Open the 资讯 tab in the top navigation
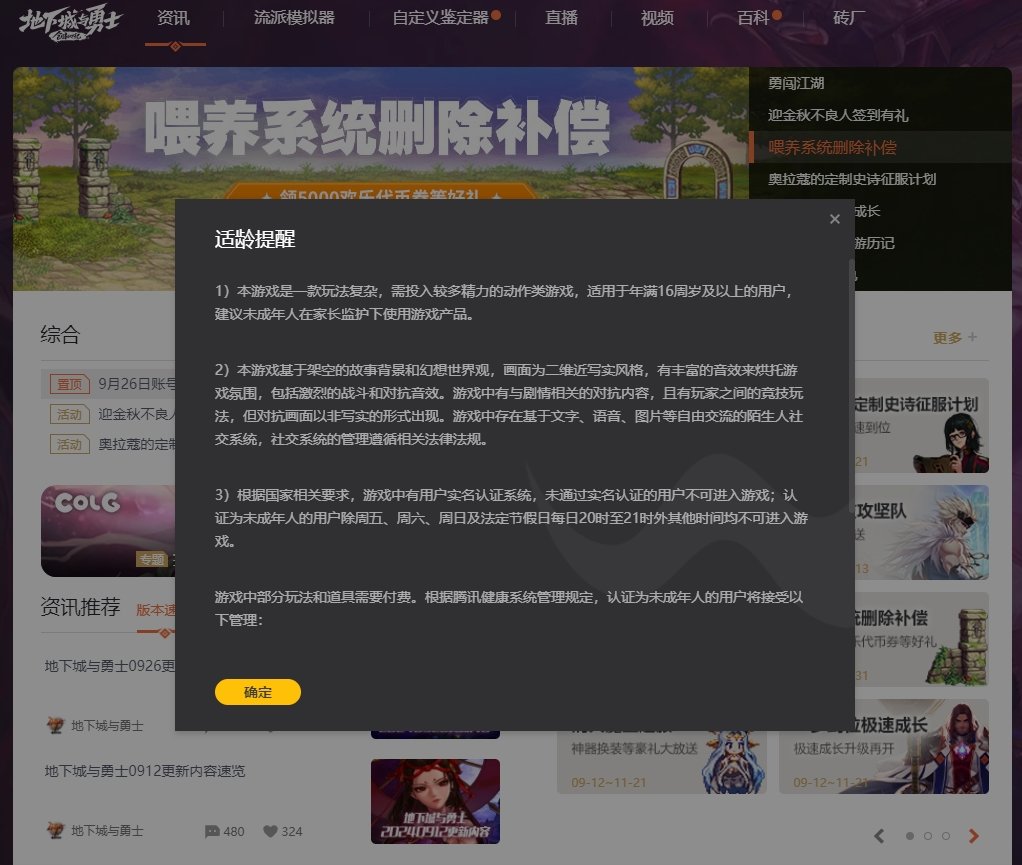 click(173, 18)
